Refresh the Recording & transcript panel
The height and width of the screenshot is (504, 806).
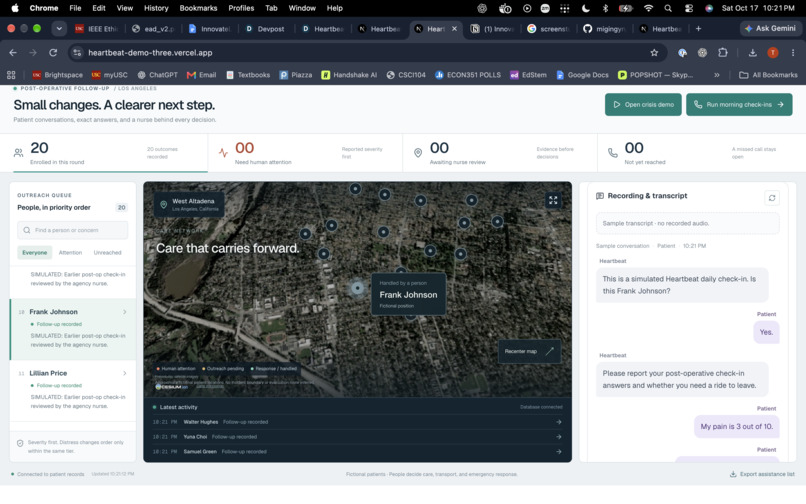[x=772, y=198]
